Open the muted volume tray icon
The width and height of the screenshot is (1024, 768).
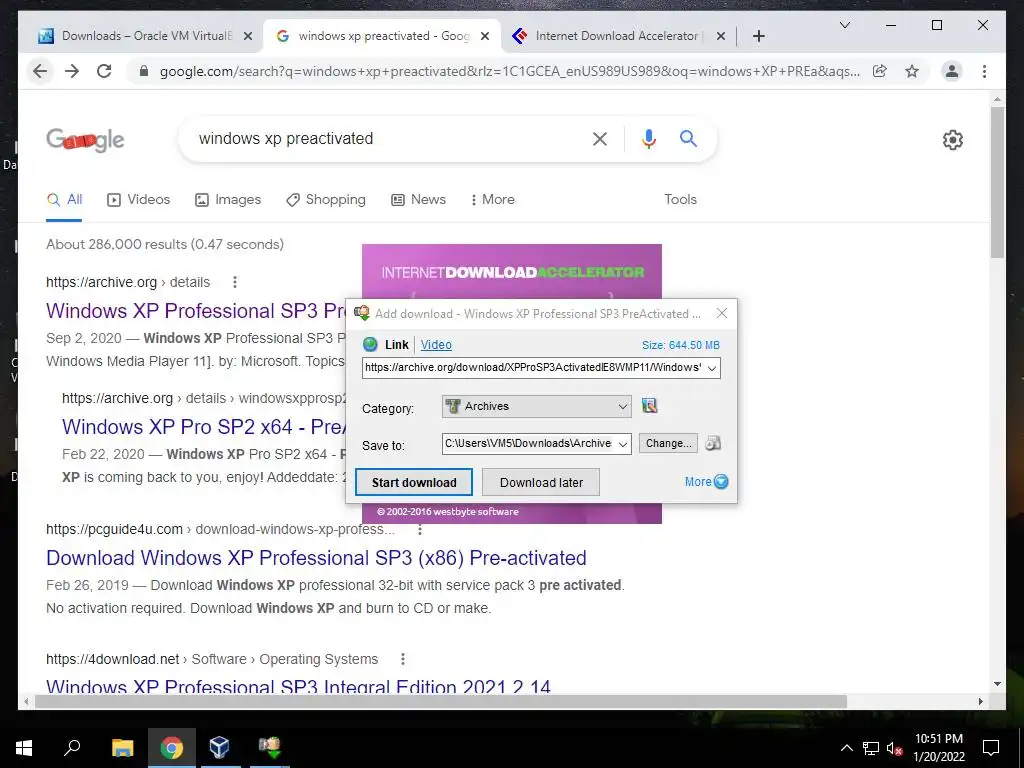pos(894,748)
